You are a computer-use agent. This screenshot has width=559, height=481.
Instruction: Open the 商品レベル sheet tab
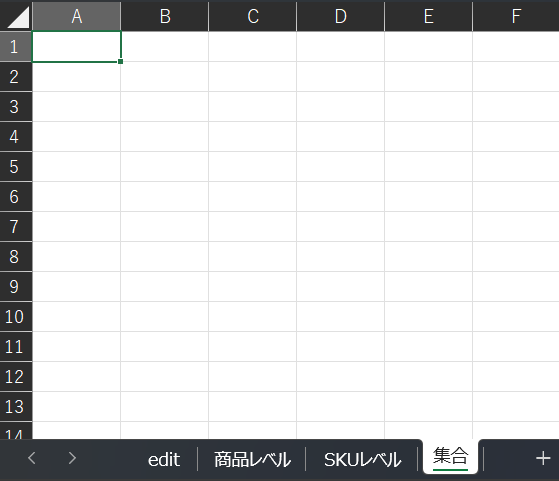point(252,459)
